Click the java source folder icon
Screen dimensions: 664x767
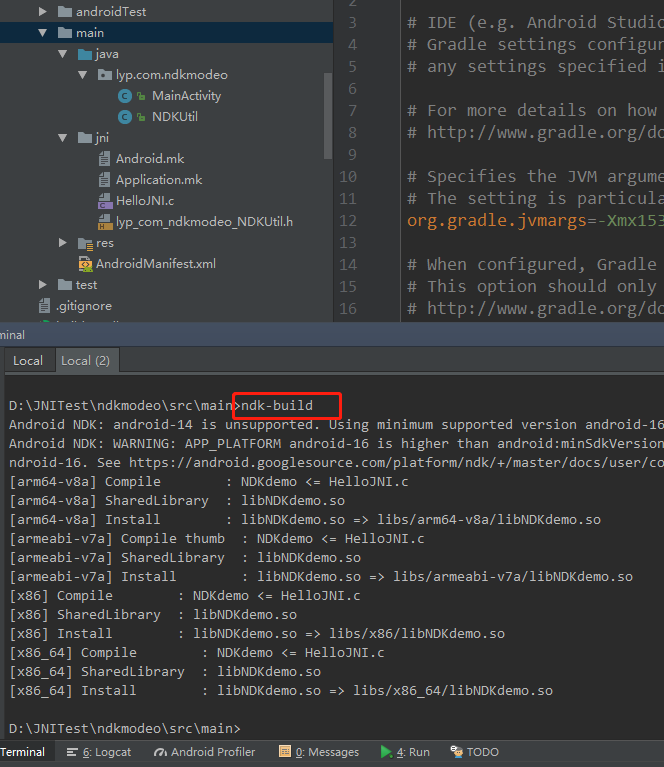85,54
